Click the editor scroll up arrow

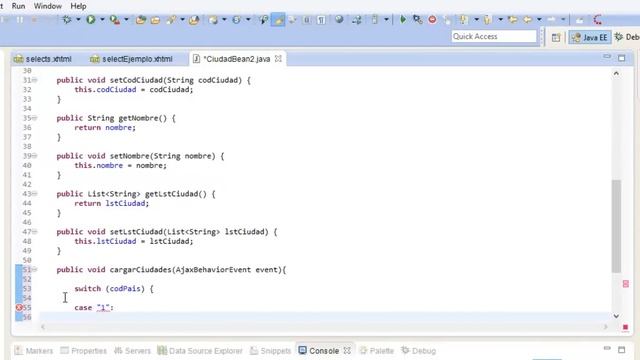[616, 73]
